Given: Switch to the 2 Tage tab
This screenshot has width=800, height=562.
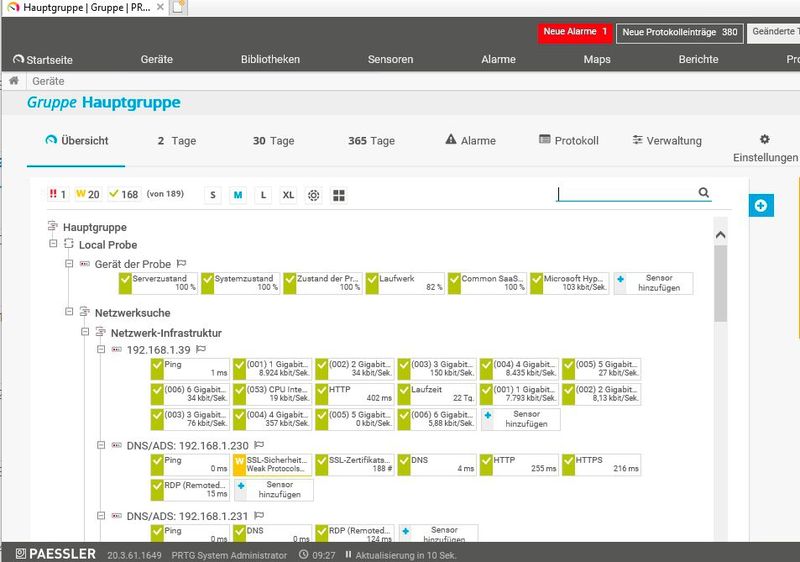Looking at the screenshot, I should [x=177, y=141].
